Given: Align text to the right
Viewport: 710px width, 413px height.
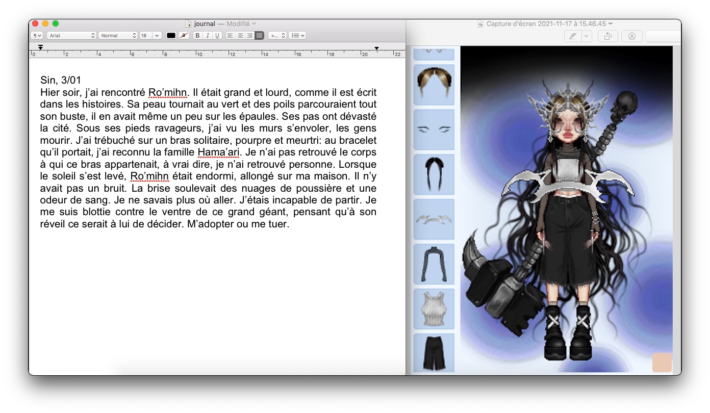Looking at the screenshot, I should (249, 35).
